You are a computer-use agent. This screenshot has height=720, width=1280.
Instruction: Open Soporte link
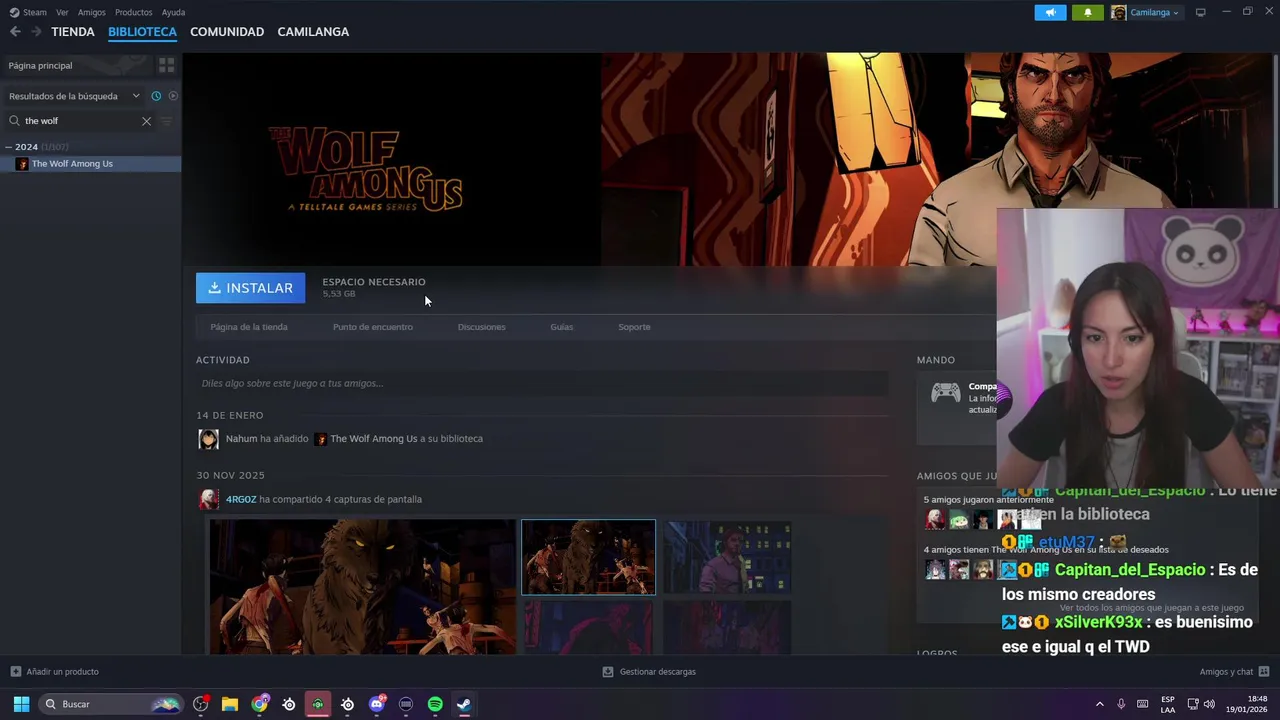(634, 327)
